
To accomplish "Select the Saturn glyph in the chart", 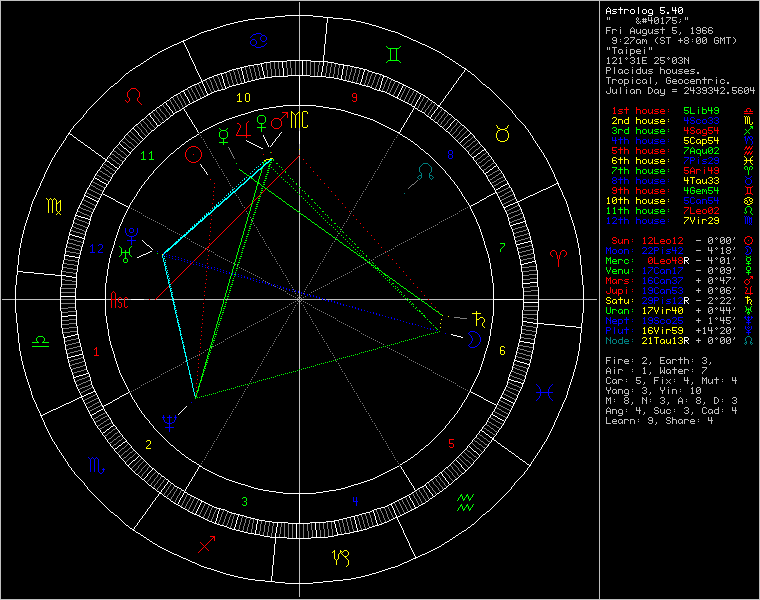I will pyautogui.click(x=479, y=319).
